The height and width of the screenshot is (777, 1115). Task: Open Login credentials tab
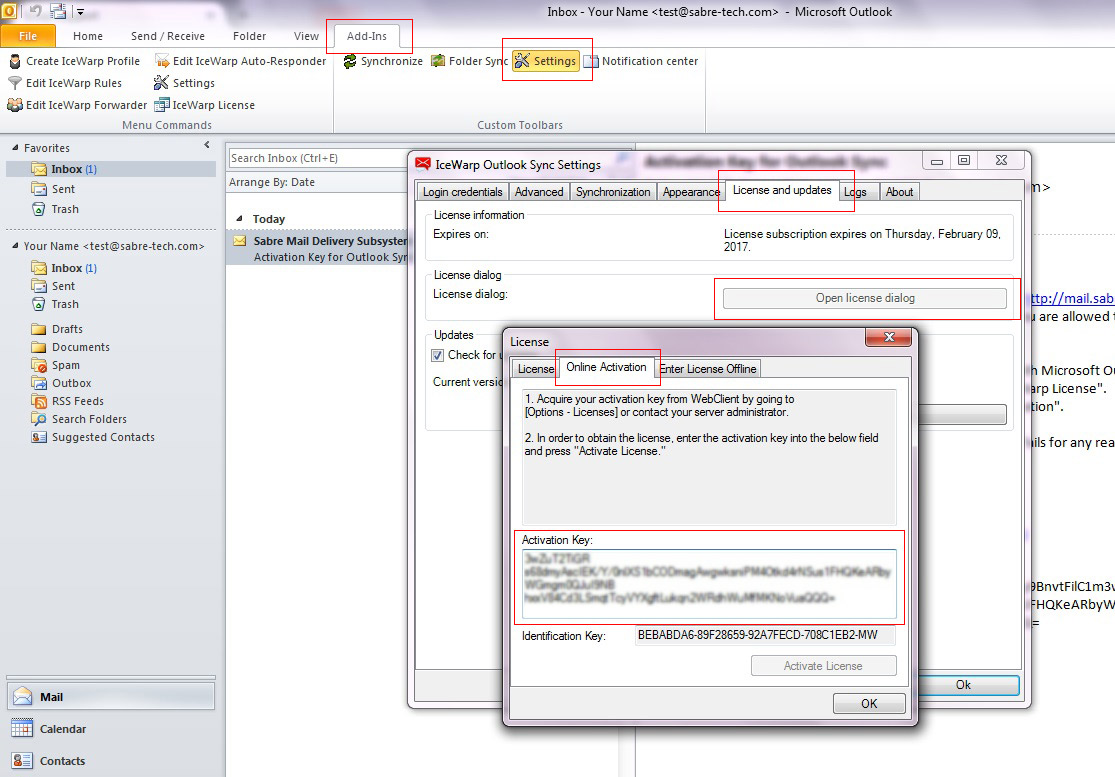pos(462,192)
